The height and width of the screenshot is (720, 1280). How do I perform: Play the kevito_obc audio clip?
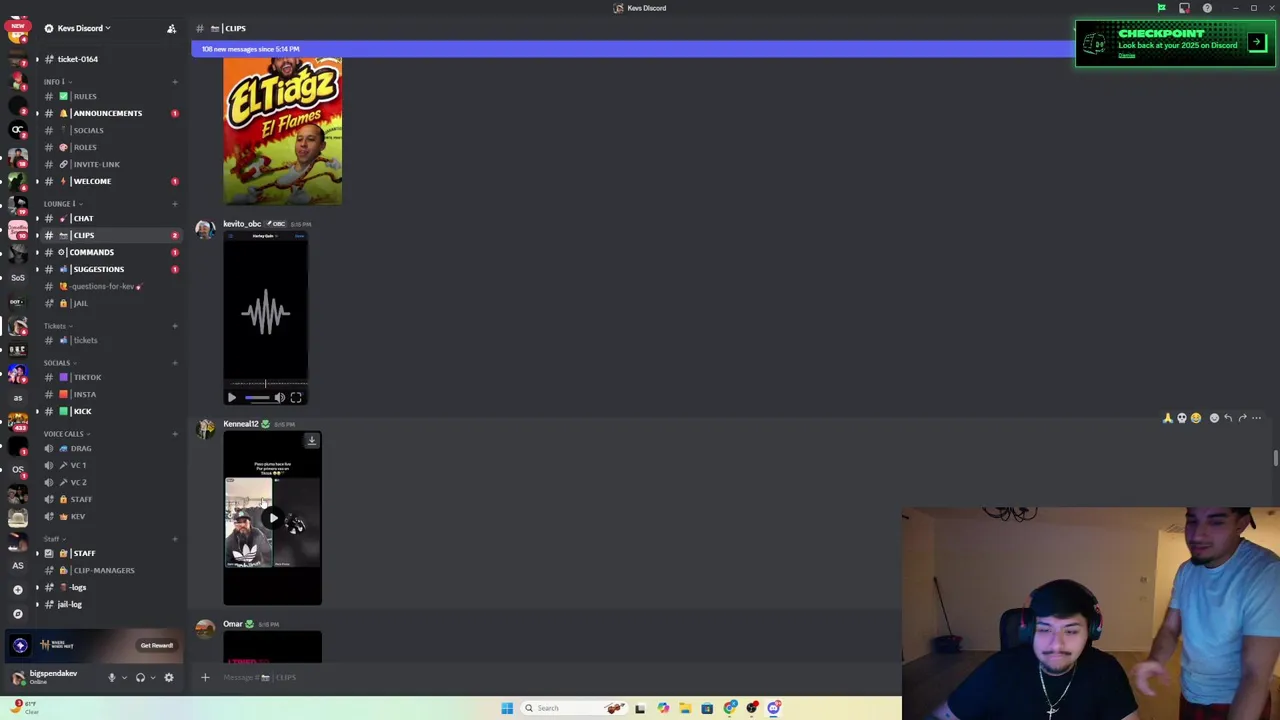(232, 398)
